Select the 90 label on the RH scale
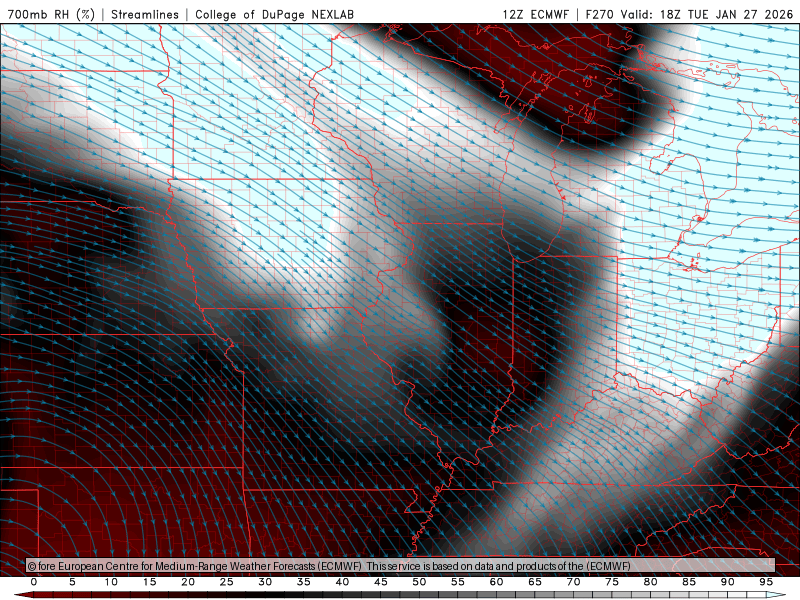This screenshot has width=800, height=600. click(x=728, y=582)
